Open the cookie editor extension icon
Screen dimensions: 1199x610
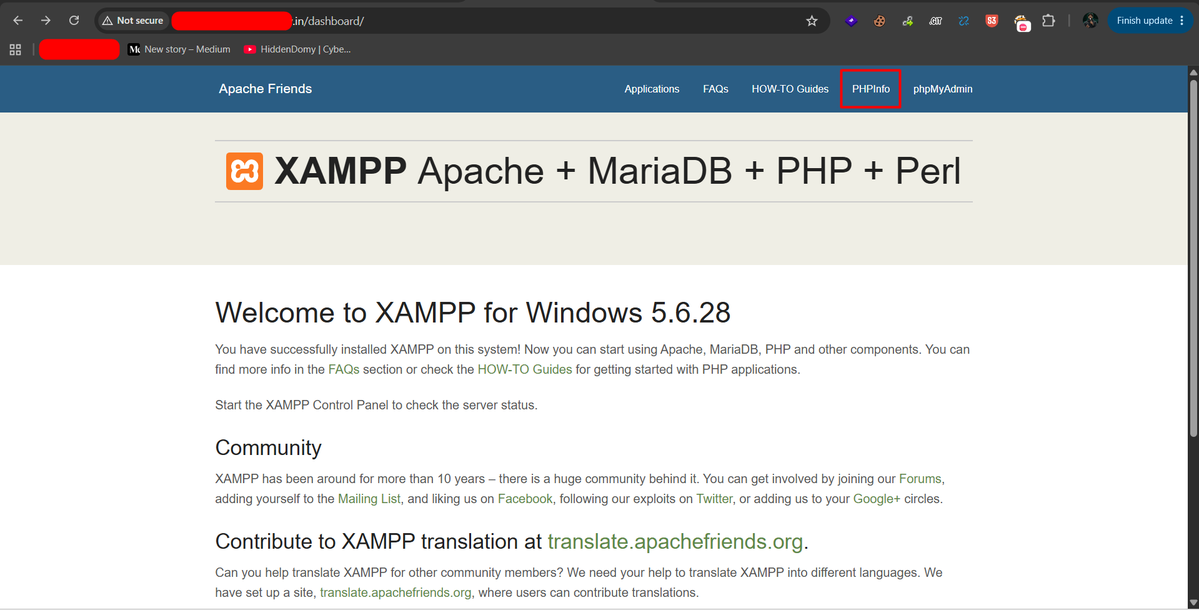tap(879, 21)
